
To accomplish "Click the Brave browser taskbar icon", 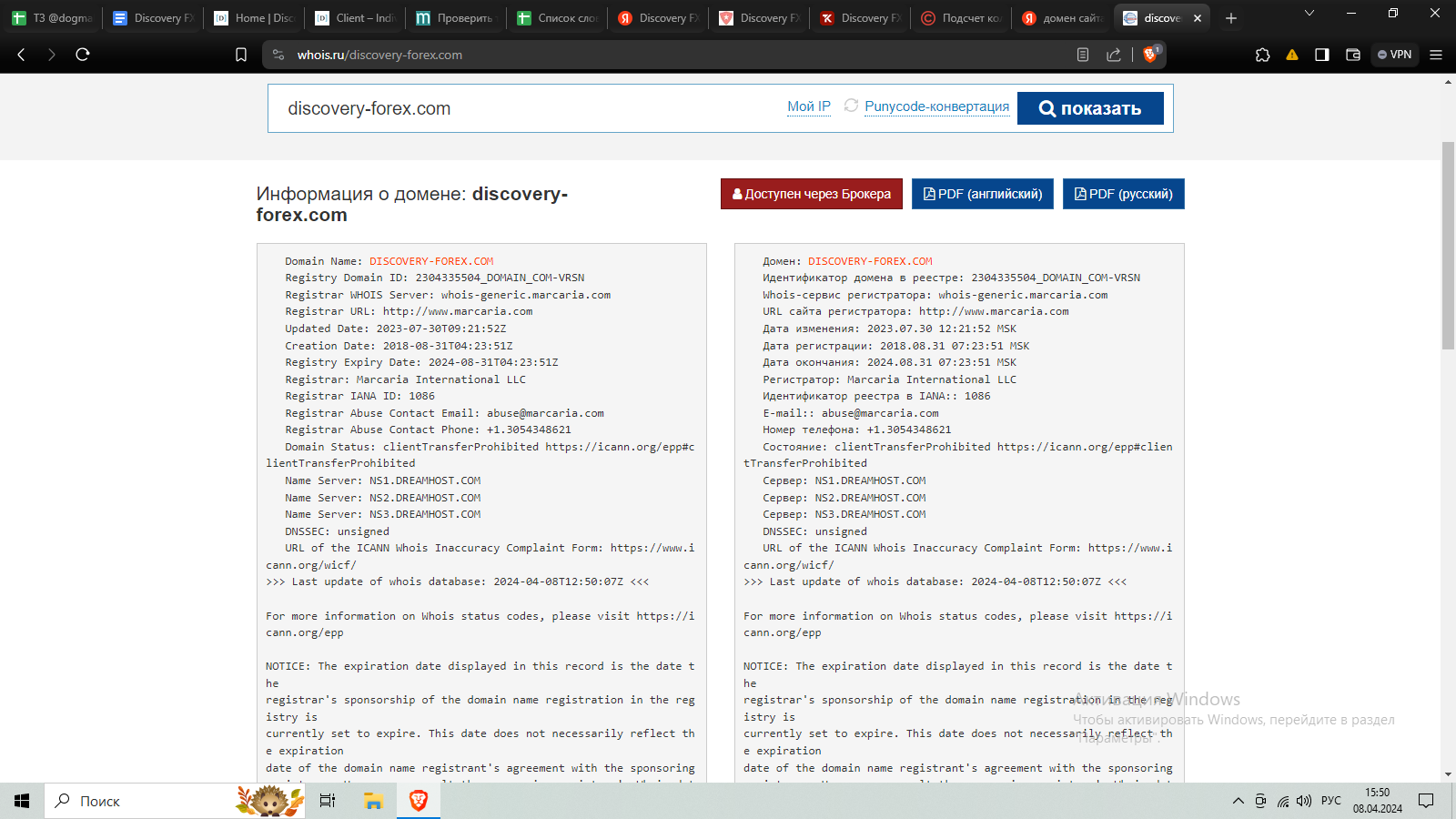I will pos(419,801).
